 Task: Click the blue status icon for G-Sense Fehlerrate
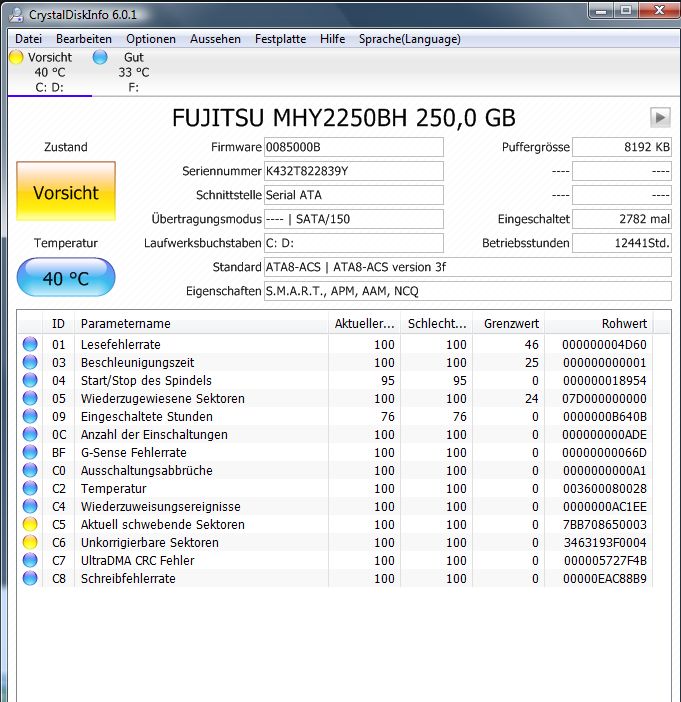[30, 452]
